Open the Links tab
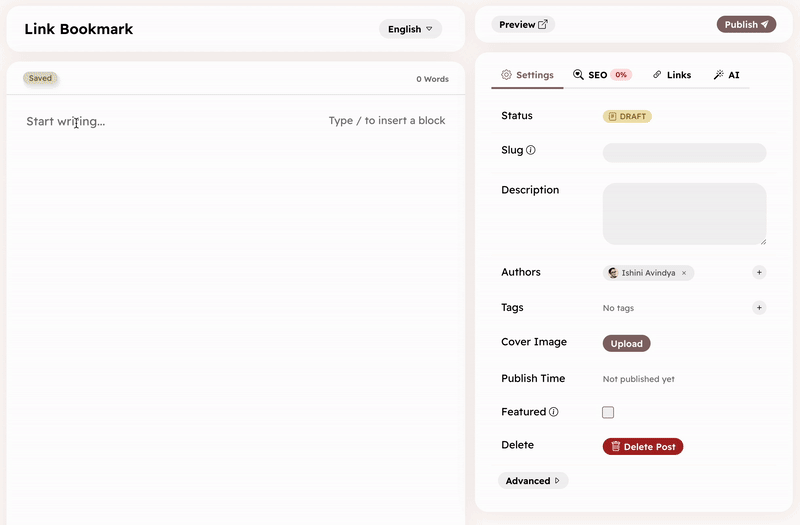Screen dimensions: 800x525 672,75
